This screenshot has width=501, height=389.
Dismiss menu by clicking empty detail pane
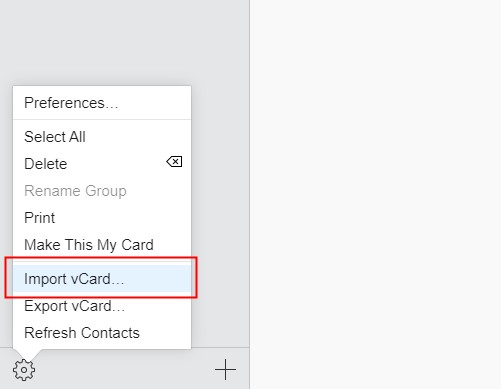click(x=375, y=194)
